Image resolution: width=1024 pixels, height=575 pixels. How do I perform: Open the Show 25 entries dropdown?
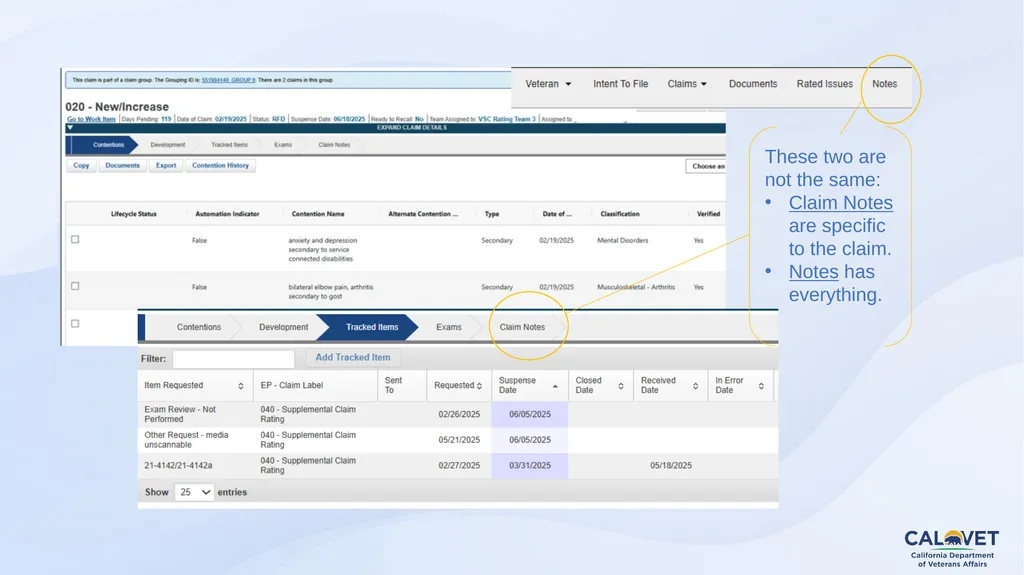pyautogui.click(x=194, y=492)
